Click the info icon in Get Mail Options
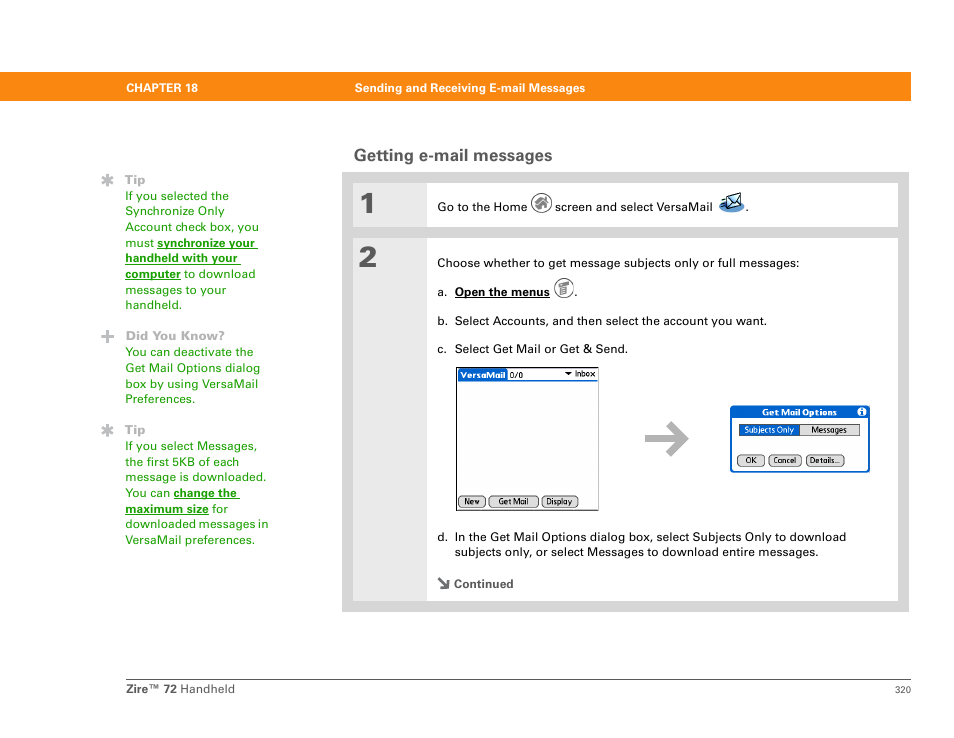This screenshot has width=954, height=738. pyautogui.click(x=862, y=412)
